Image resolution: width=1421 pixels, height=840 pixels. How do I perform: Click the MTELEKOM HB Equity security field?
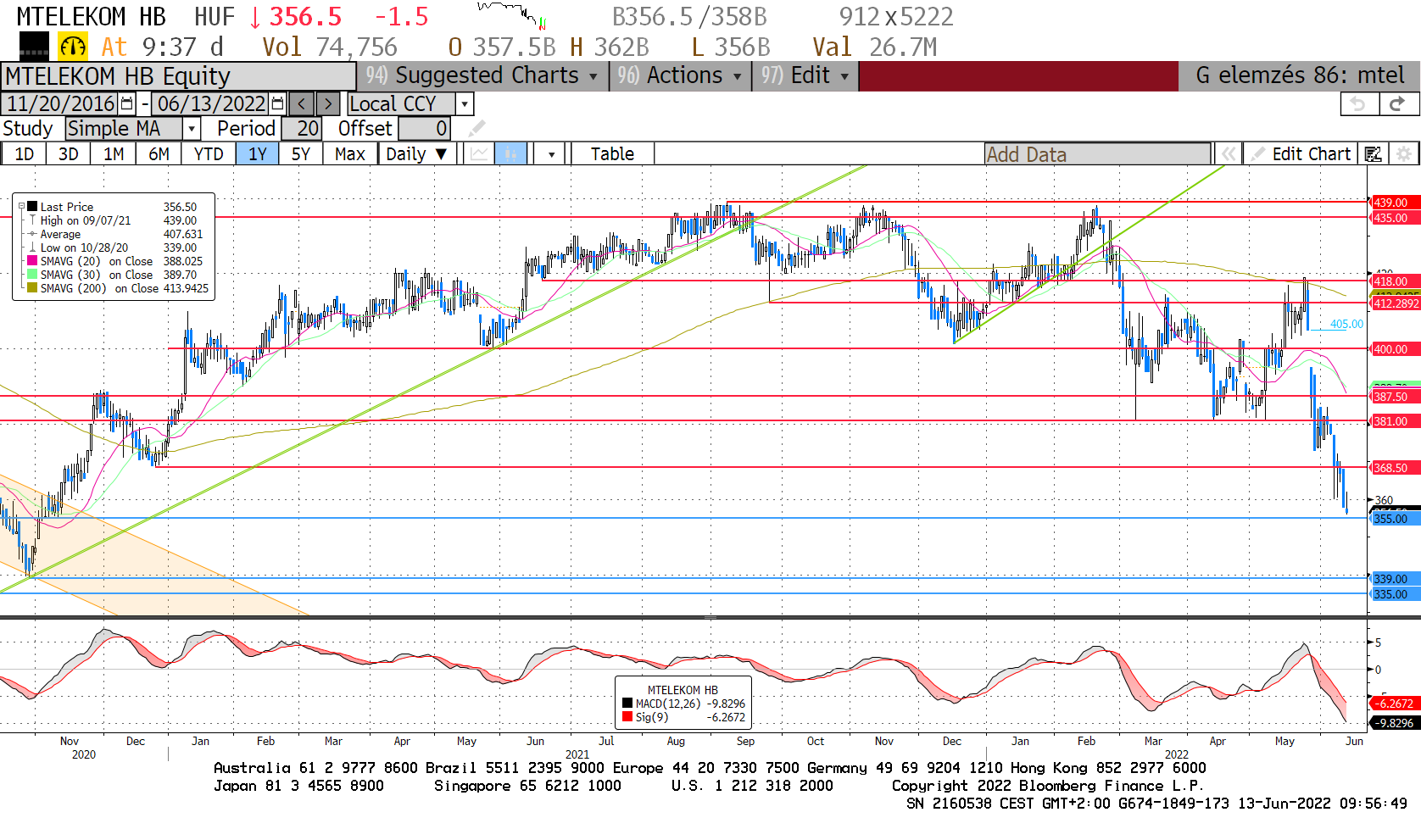coord(178,75)
